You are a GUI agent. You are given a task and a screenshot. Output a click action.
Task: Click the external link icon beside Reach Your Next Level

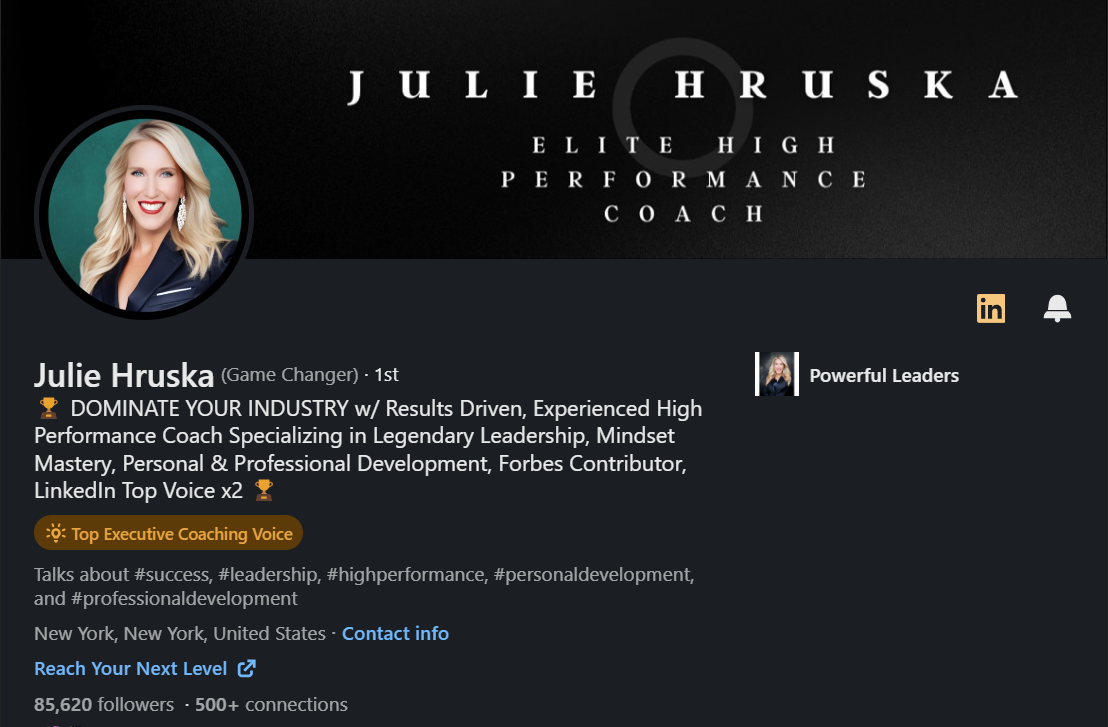pyautogui.click(x=246, y=668)
